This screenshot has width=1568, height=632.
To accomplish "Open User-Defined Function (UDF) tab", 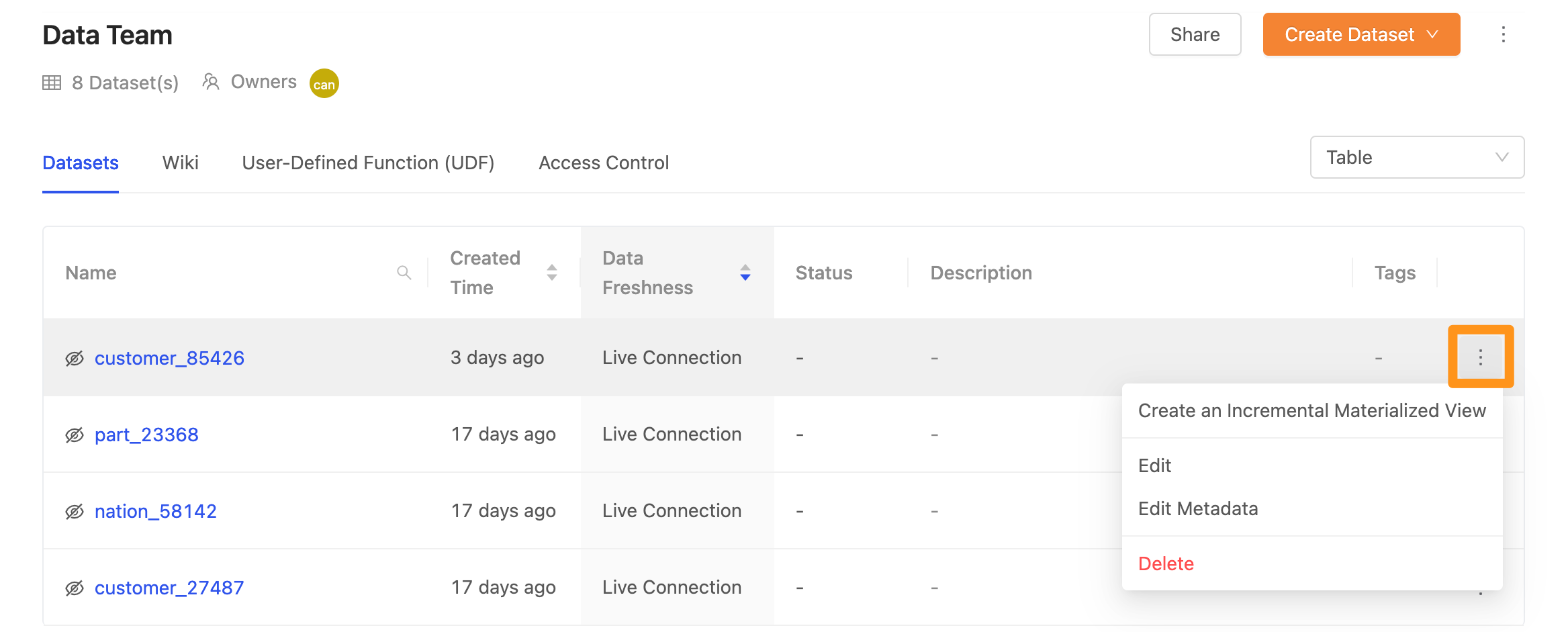I will (x=368, y=163).
